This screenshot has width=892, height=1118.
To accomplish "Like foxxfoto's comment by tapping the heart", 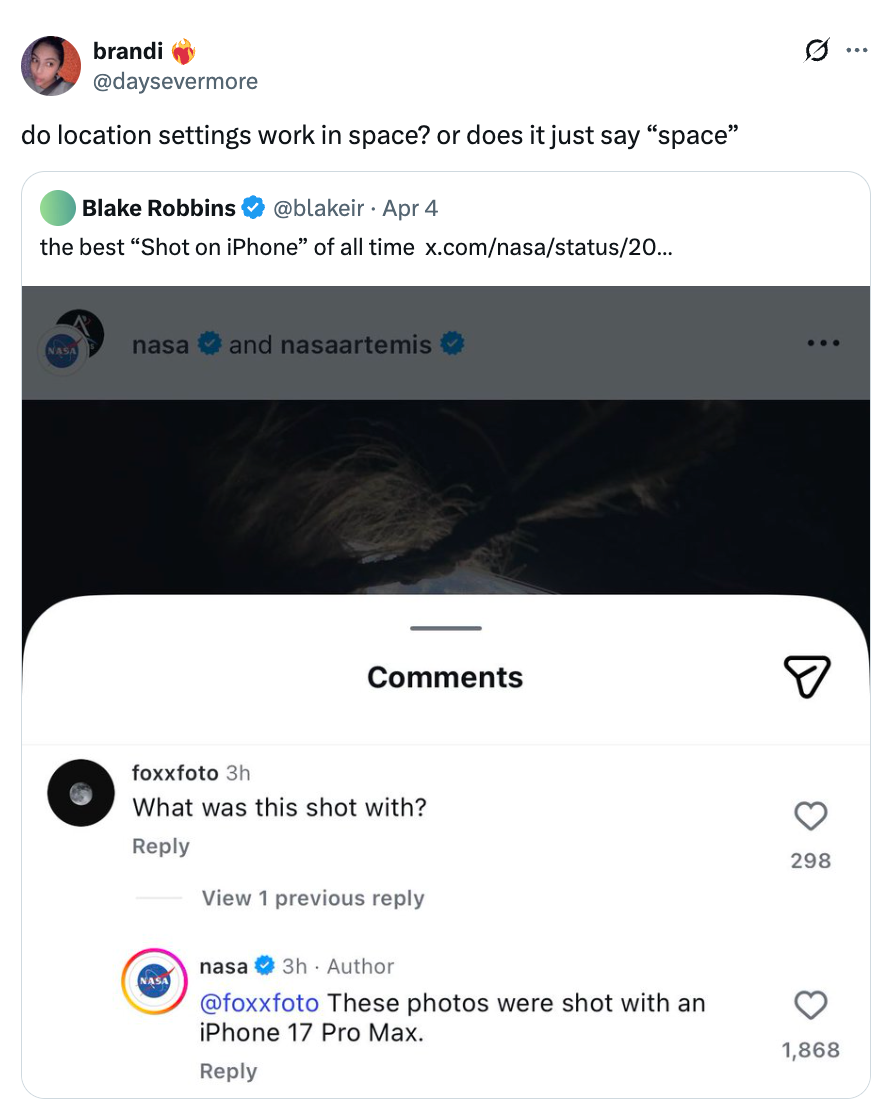I will point(810,816).
